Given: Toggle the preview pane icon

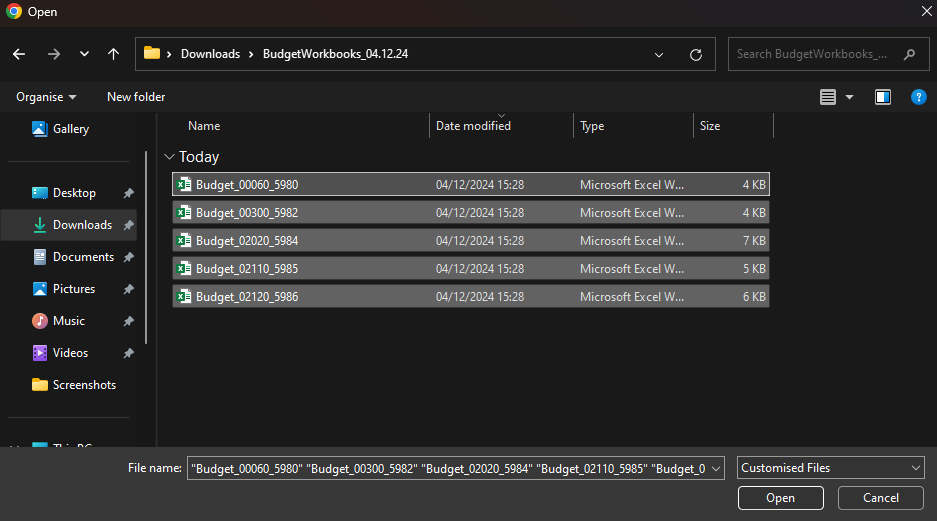Looking at the screenshot, I should point(883,97).
